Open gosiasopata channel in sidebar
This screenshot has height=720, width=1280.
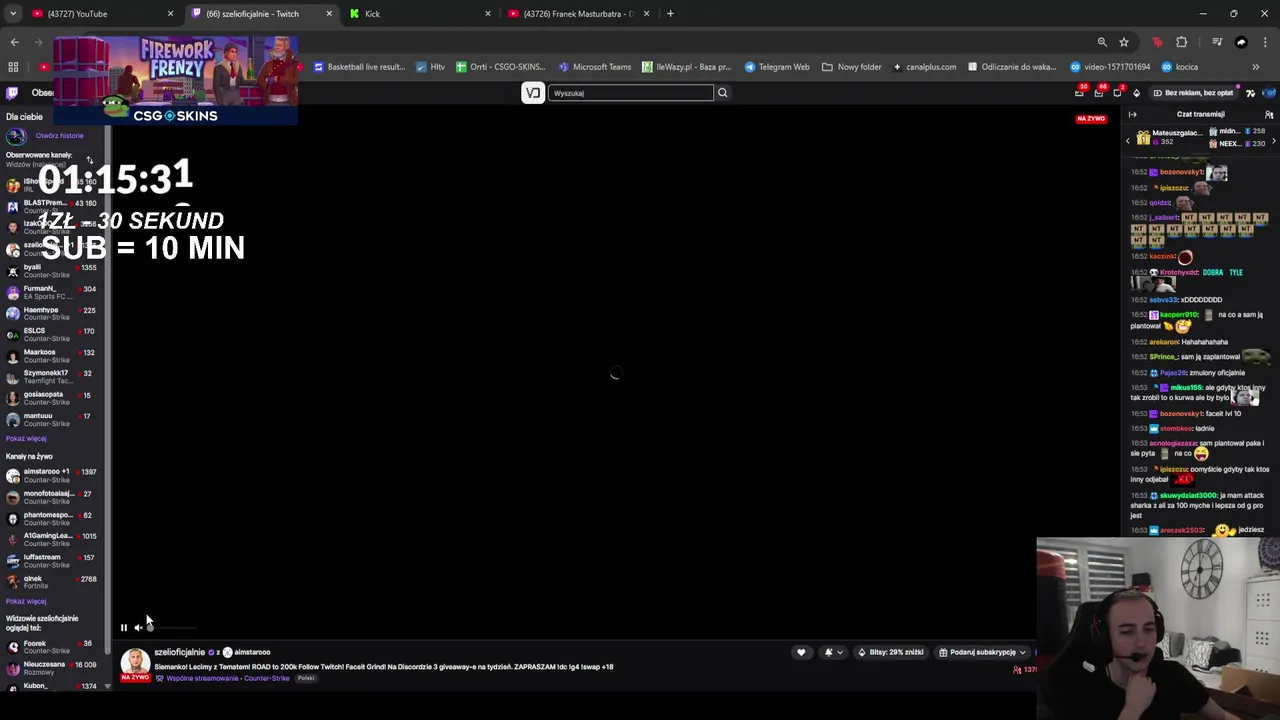(x=52, y=398)
